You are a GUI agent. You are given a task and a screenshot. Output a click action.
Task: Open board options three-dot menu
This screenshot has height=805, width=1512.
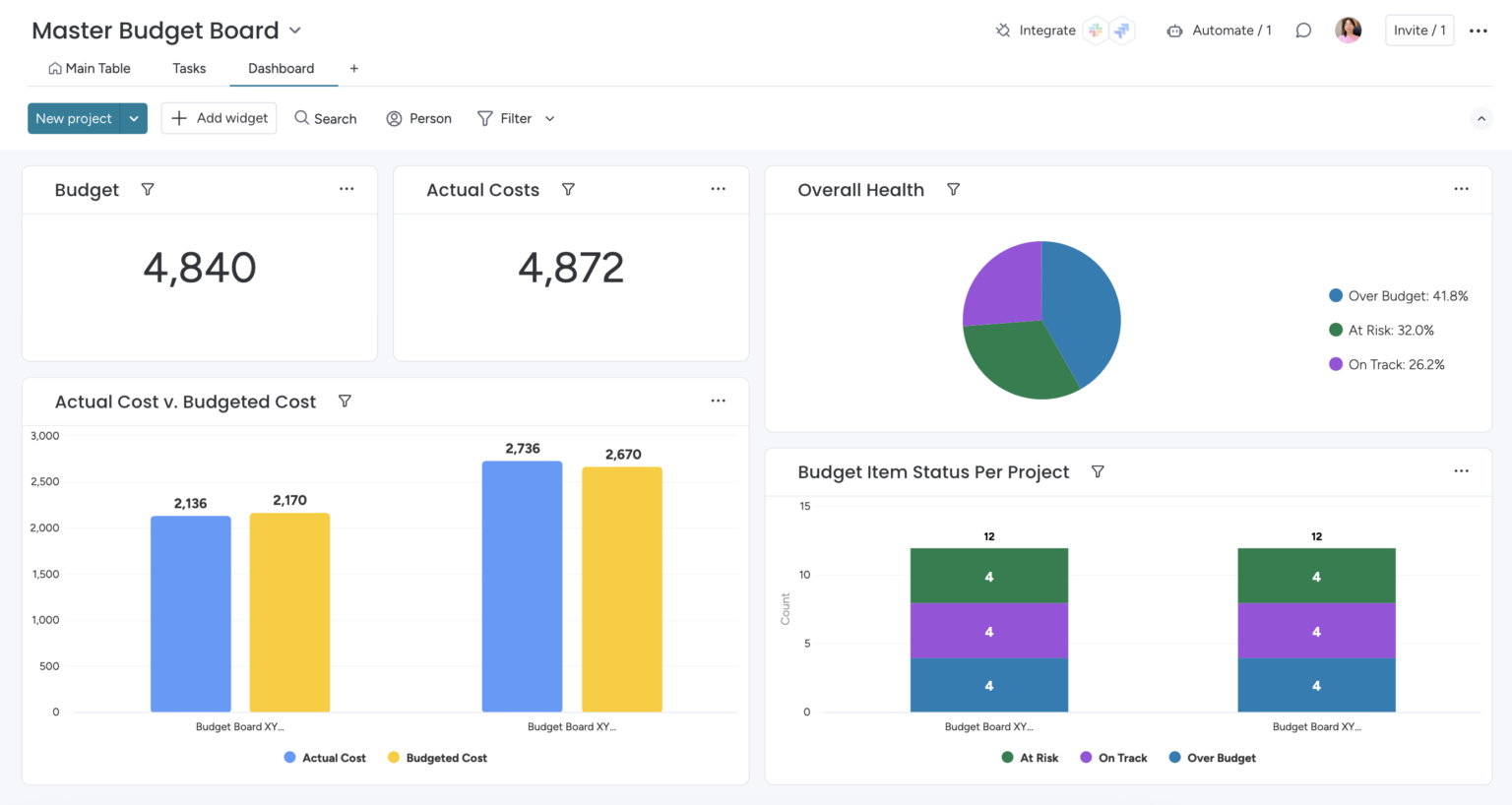[1479, 31]
